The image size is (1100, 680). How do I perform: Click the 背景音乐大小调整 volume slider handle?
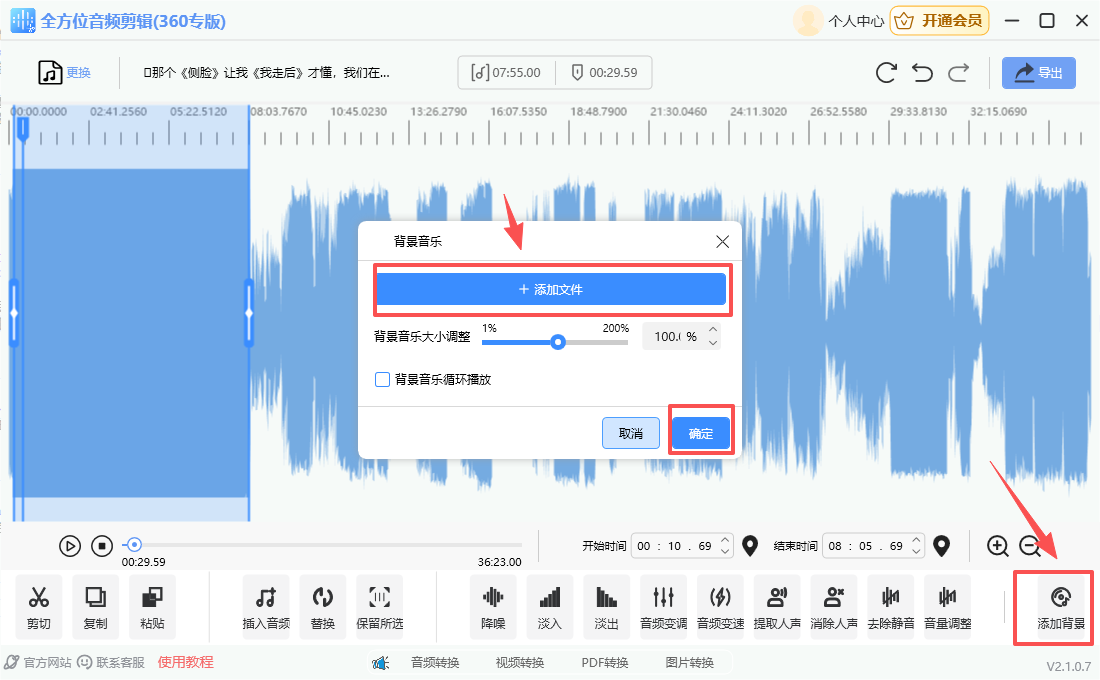pyautogui.click(x=558, y=342)
